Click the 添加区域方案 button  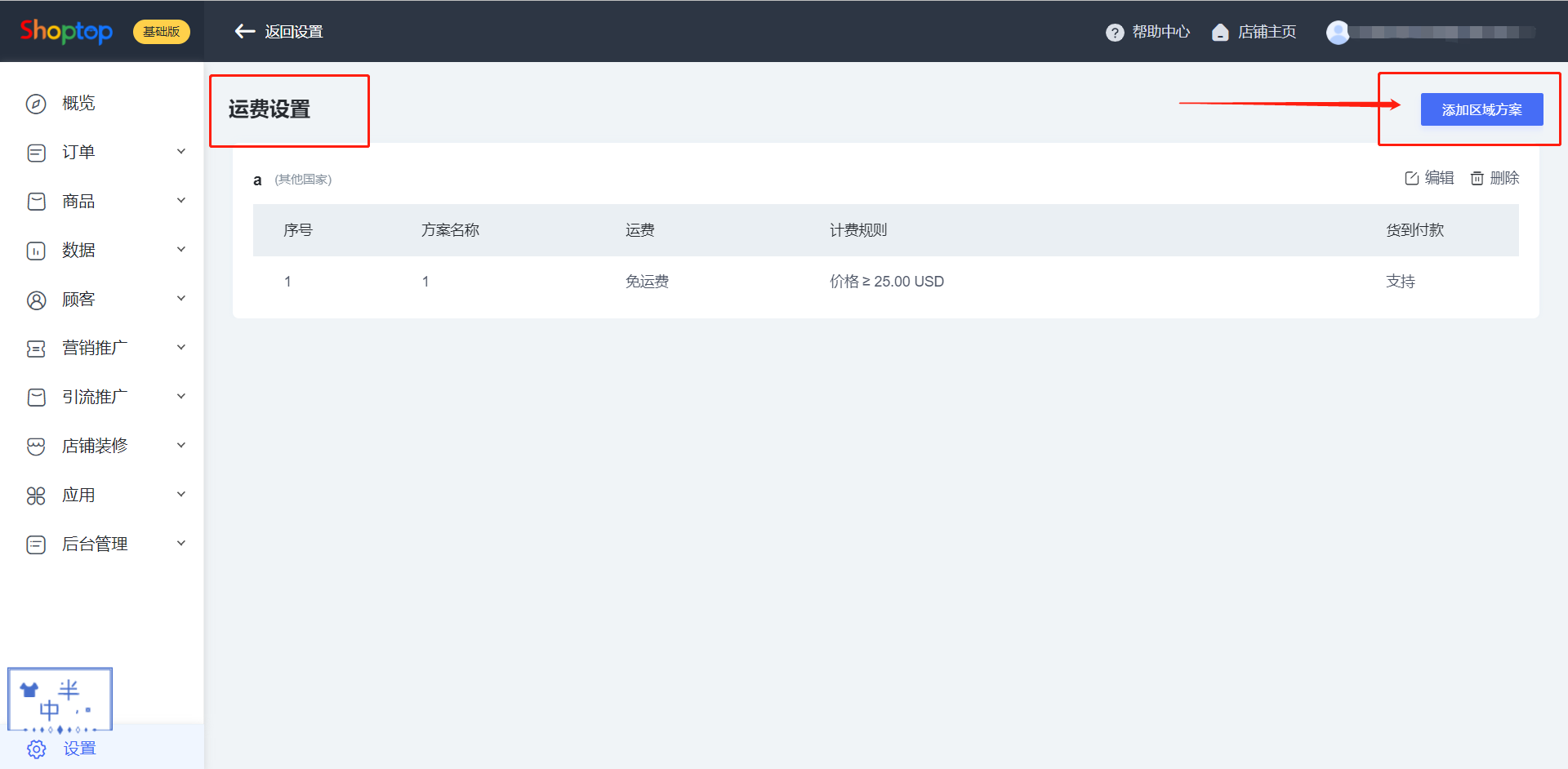(x=1481, y=109)
